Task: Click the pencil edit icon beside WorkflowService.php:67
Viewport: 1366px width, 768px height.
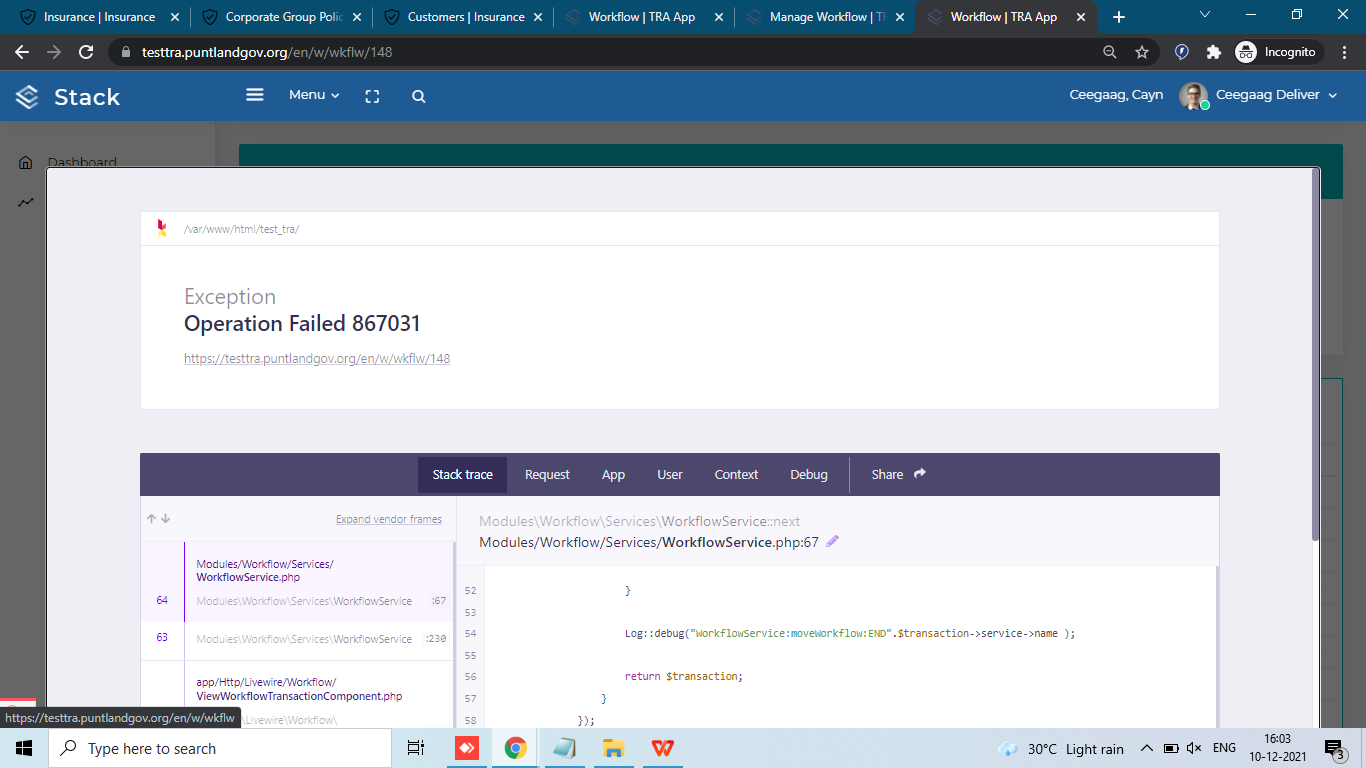Action: tap(833, 542)
